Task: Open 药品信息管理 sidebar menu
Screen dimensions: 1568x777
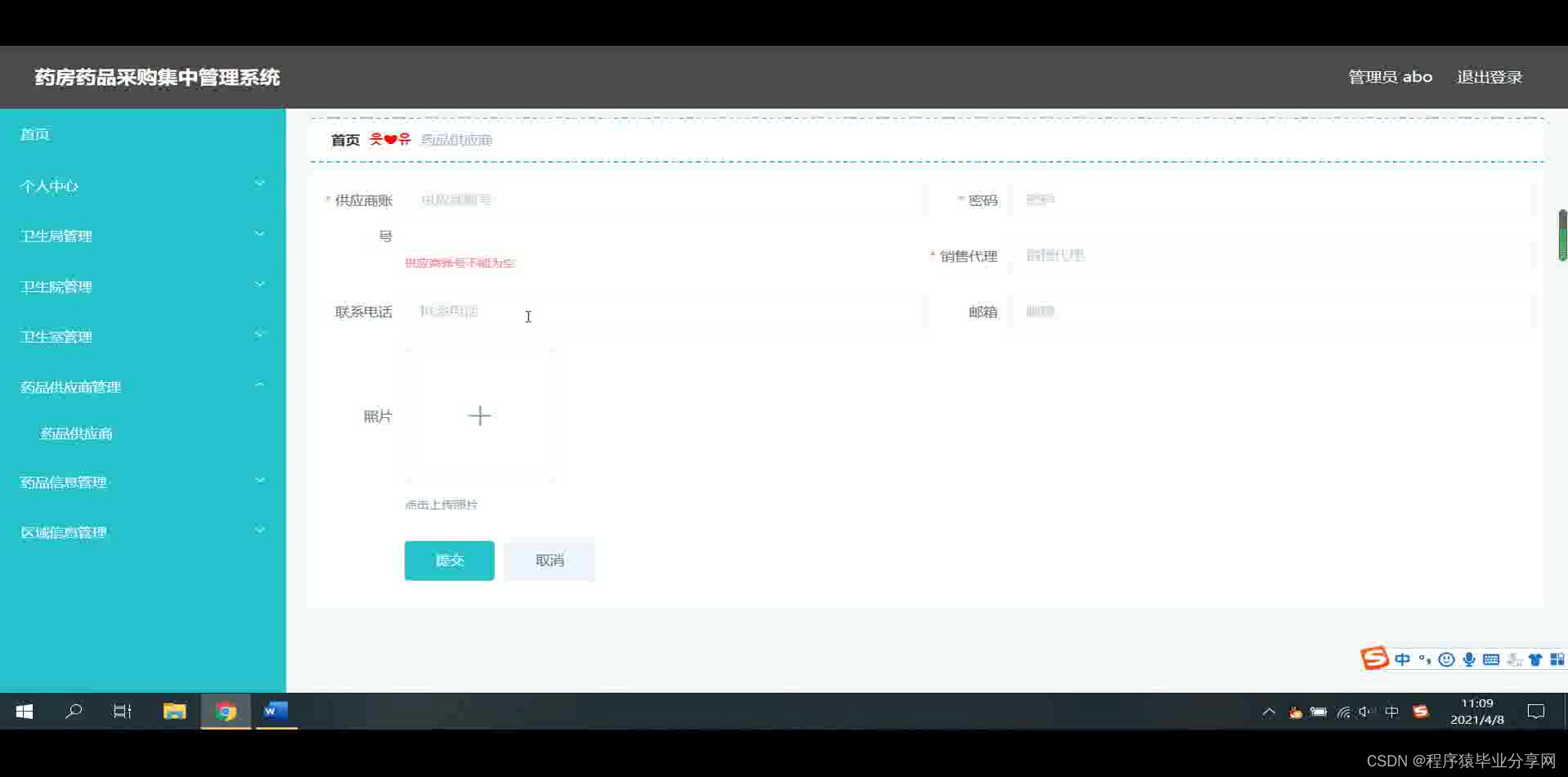Action: pos(143,482)
